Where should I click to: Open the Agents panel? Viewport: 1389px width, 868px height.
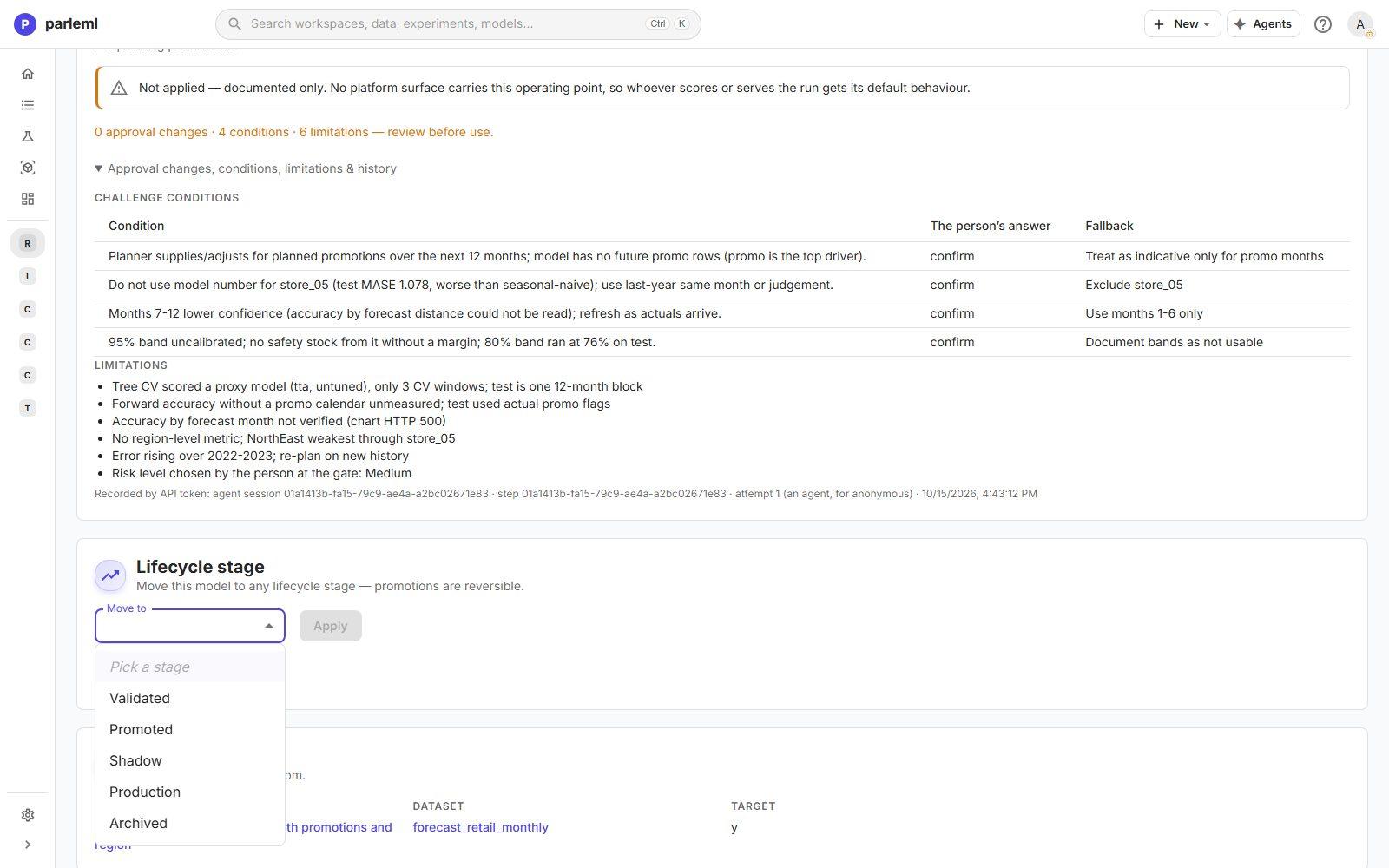point(1263,24)
